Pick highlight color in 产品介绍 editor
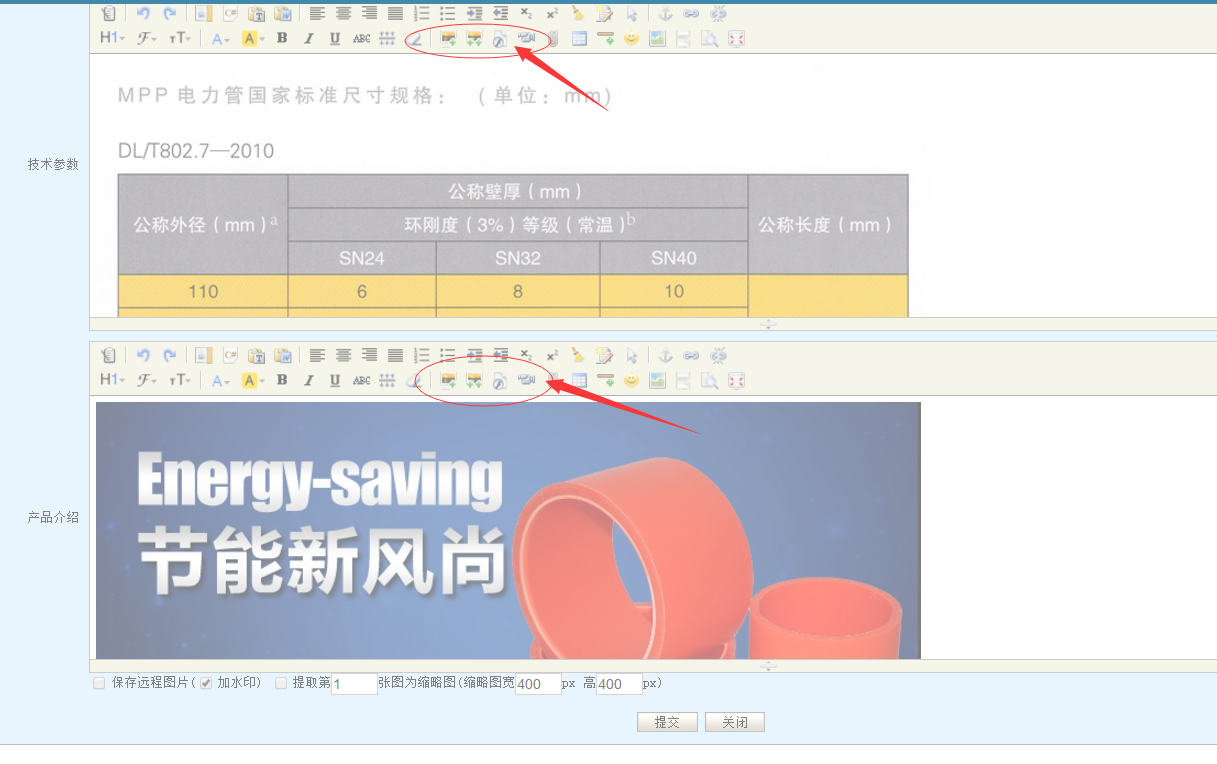The width and height of the screenshot is (1217, 764). pyautogui.click(x=253, y=380)
